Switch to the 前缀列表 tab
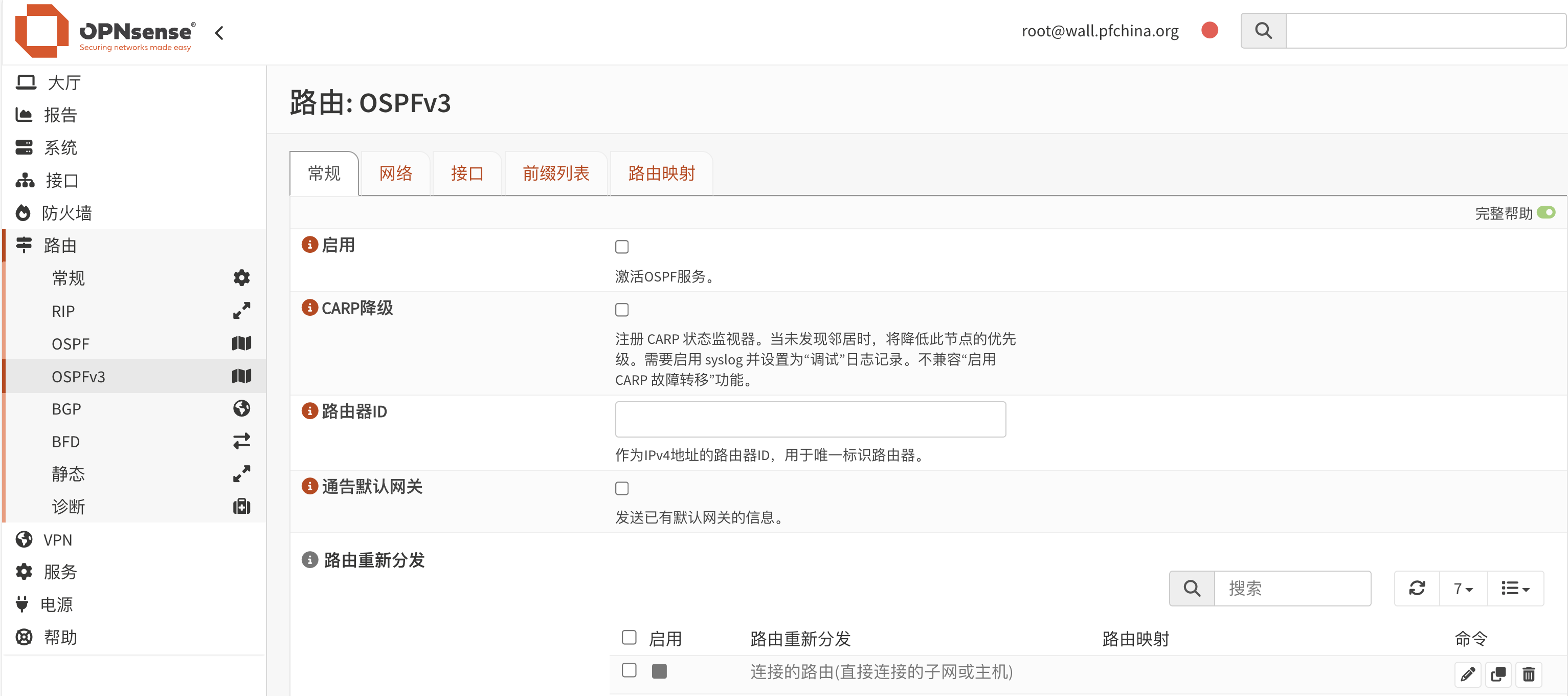Viewport: 1568px width, 696px height. 556,173
